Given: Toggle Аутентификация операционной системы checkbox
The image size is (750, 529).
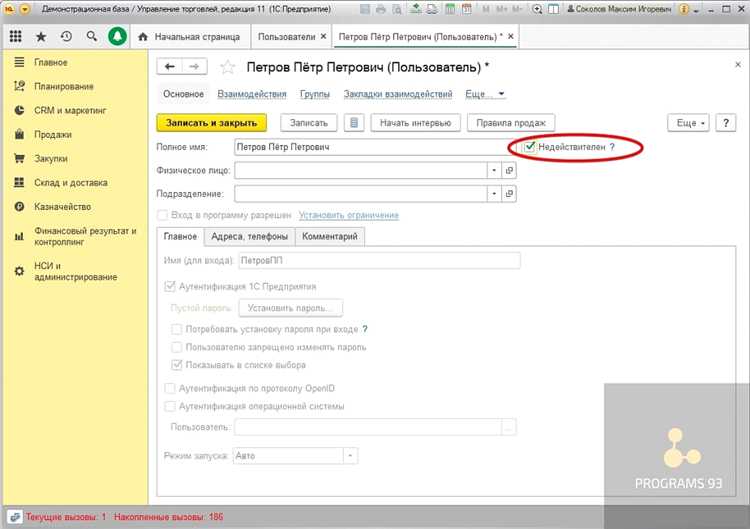Looking at the screenshot, I should [x=170, y=406].
